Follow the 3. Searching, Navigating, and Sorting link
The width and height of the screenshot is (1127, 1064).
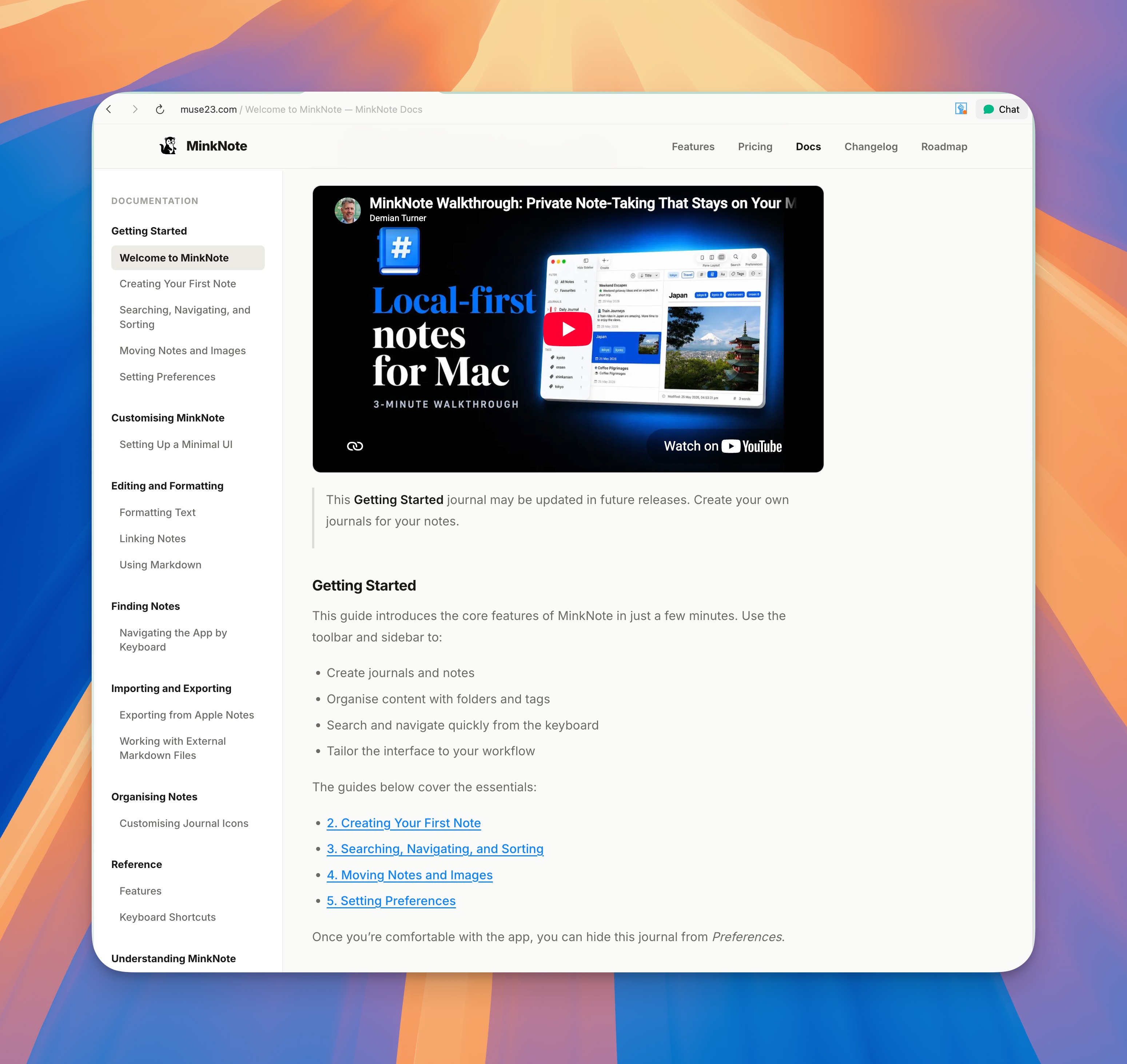(435, 849)
